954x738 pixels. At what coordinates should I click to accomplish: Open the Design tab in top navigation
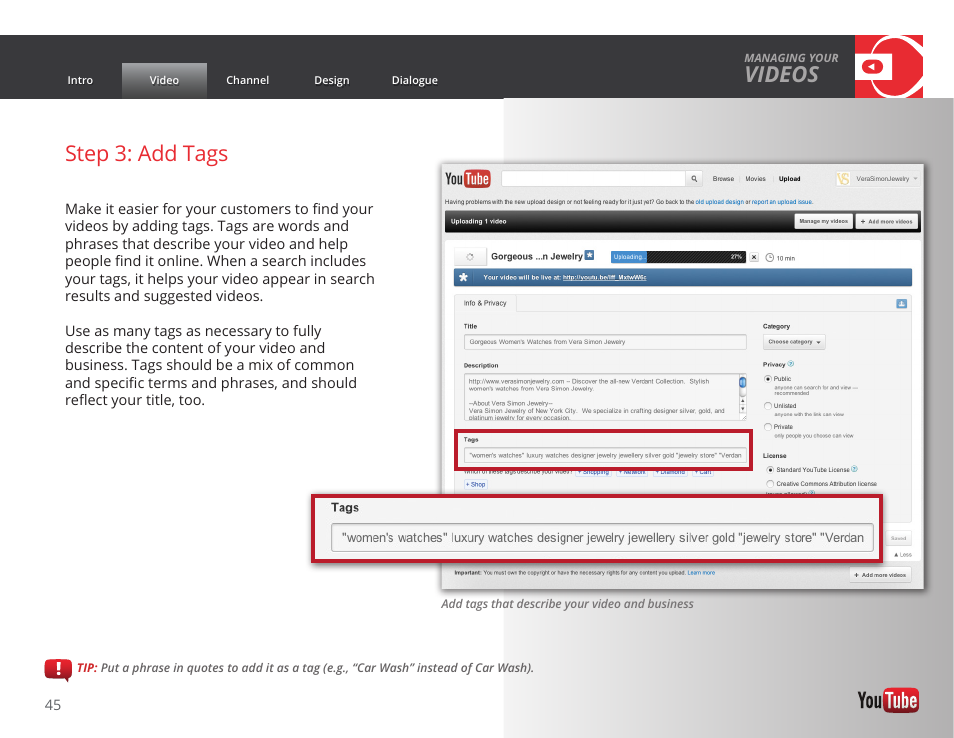[x=331, y=80]
